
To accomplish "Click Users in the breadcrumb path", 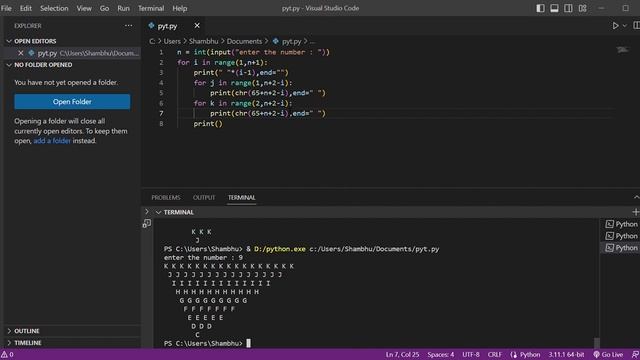I will click(172, 41).
